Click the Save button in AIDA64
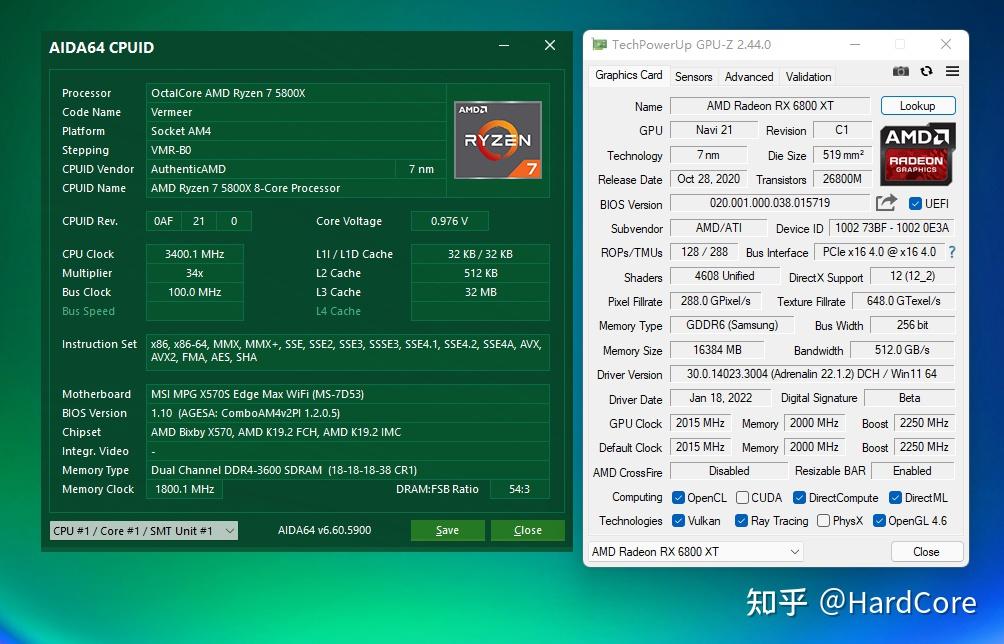Image resolution: width=1004 pixels, height=644 pixels. coord(447,530)
